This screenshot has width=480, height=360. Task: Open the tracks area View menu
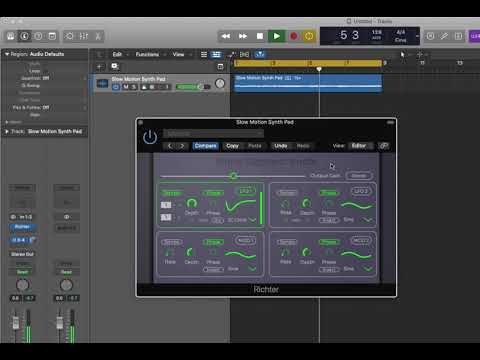coord(178,54)
